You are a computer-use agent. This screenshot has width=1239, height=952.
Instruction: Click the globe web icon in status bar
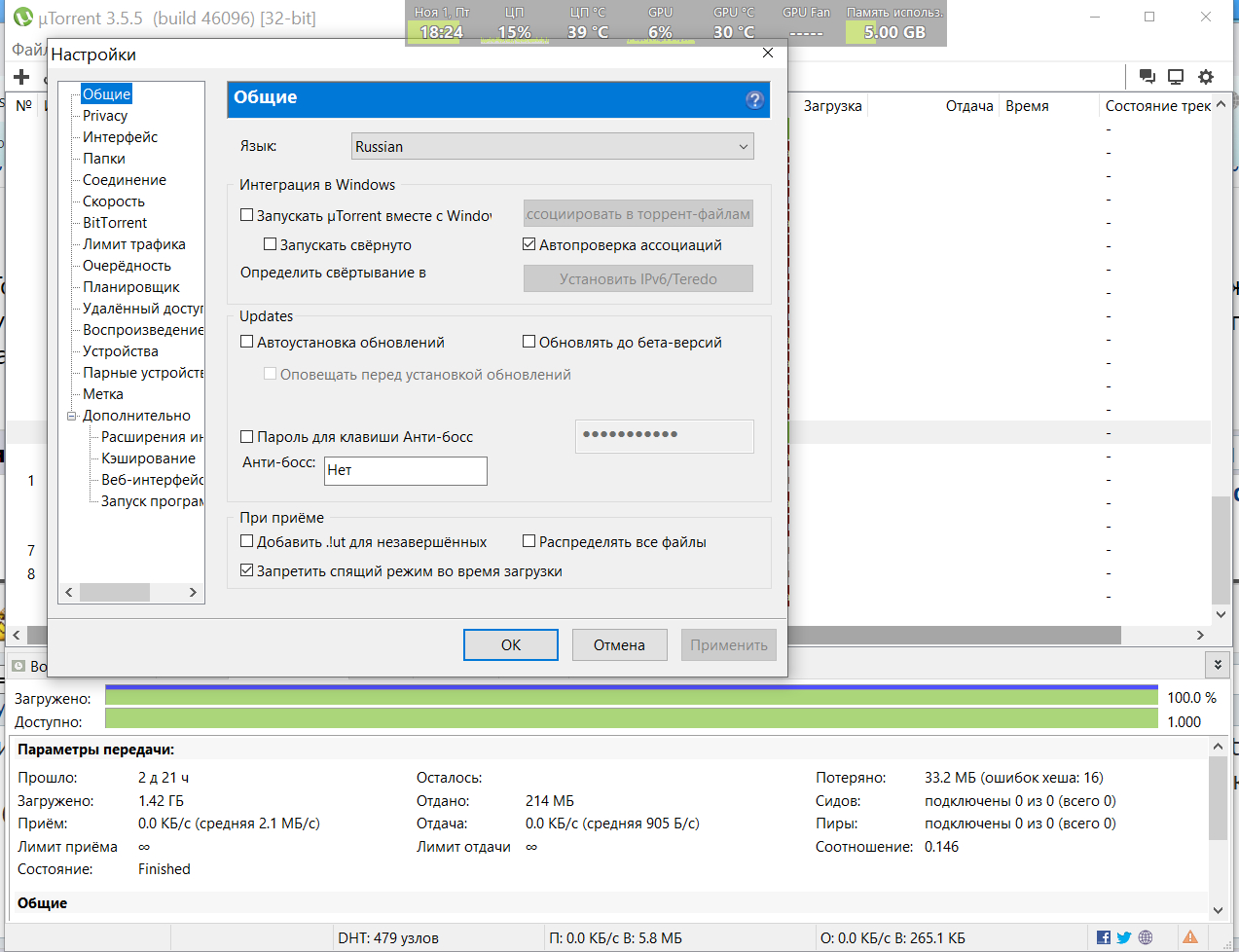(1146, 937)
